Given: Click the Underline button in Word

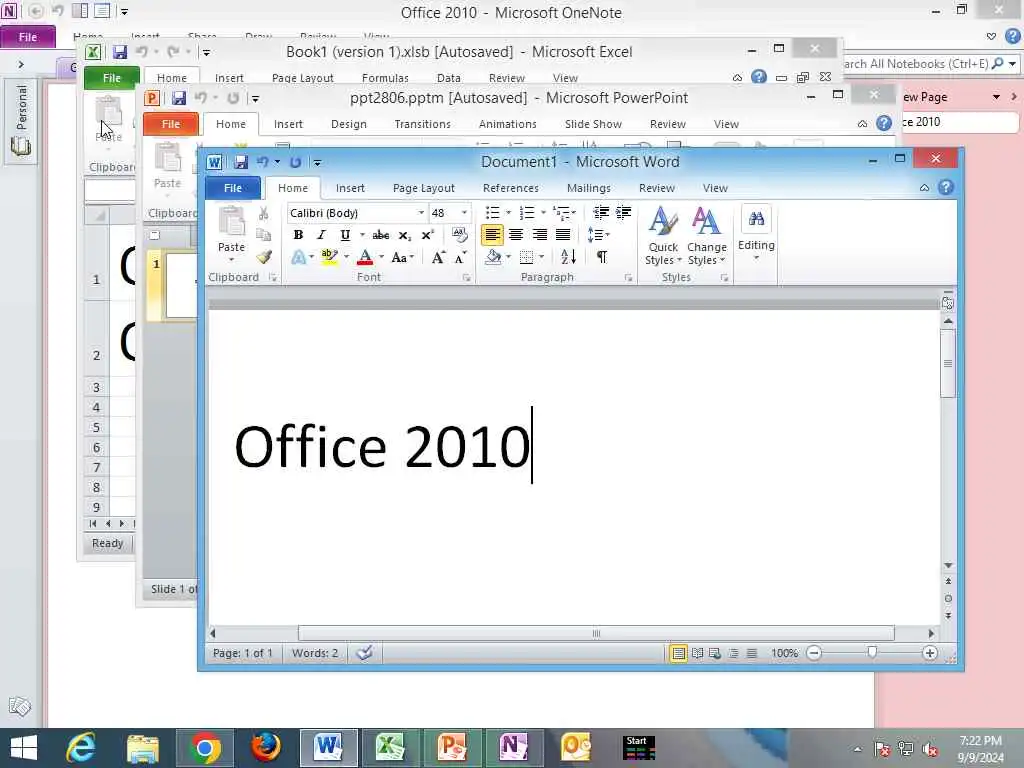Looking at the screenshot, I should coord(345,235).
